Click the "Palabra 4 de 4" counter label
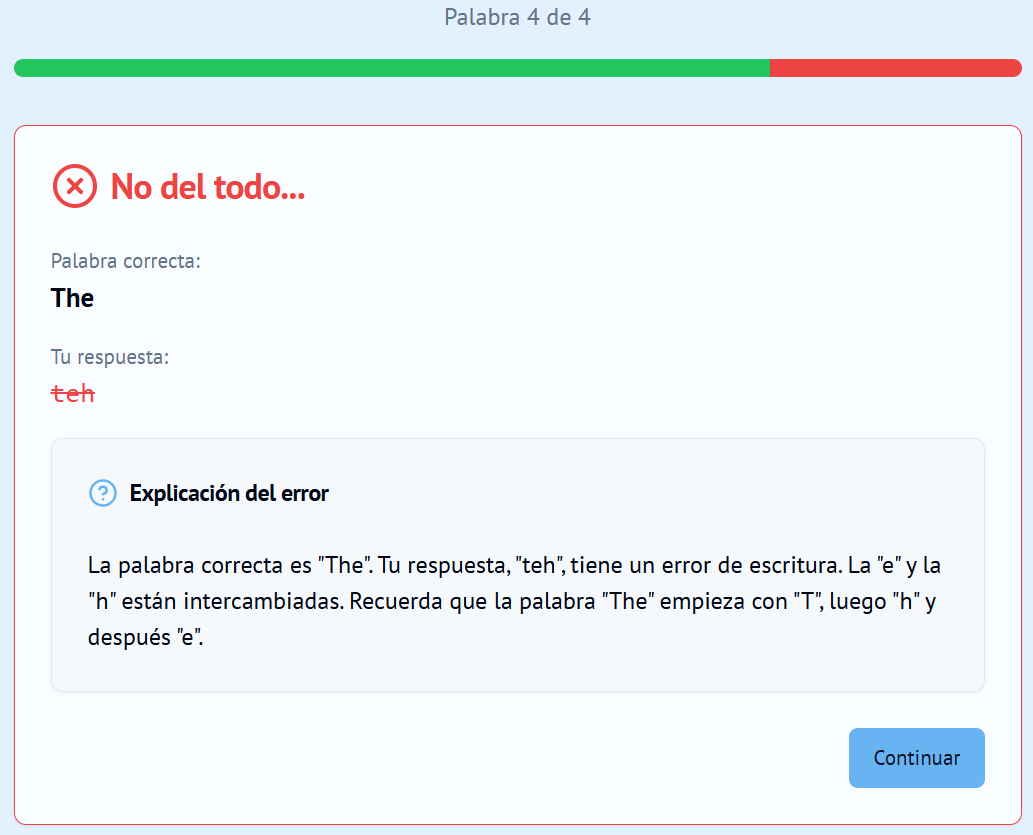Viewport: 1033px width, 835px height. [516, 17]
